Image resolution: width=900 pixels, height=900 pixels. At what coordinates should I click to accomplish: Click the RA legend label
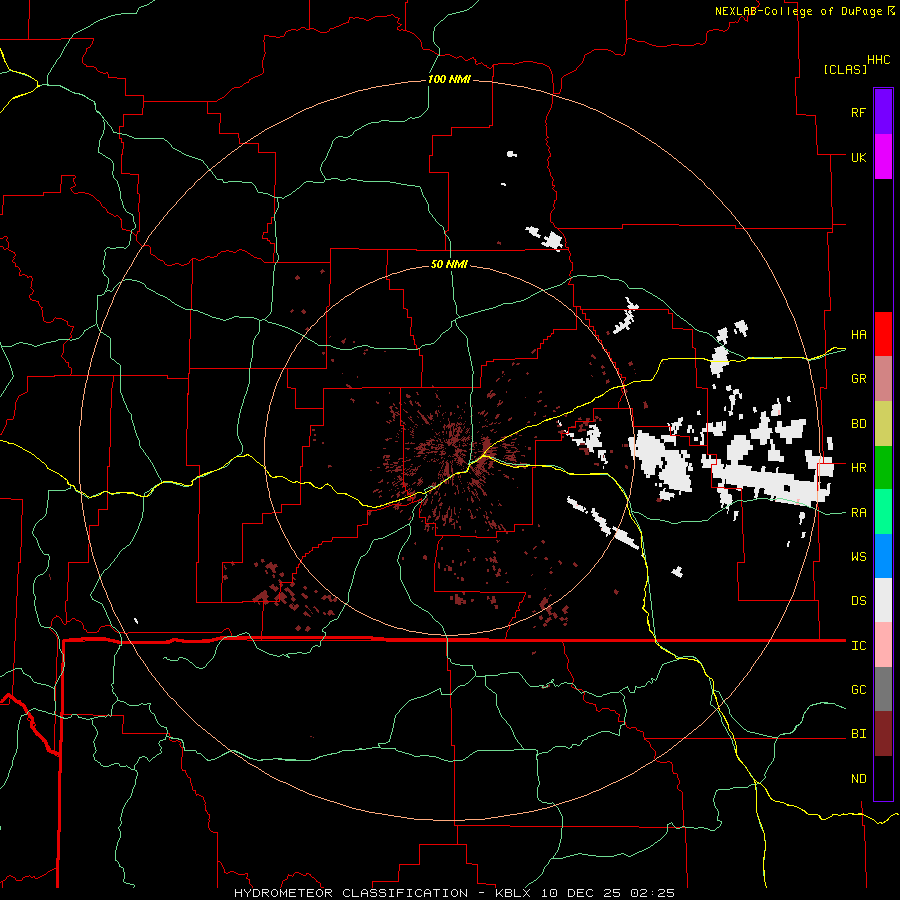858,513
